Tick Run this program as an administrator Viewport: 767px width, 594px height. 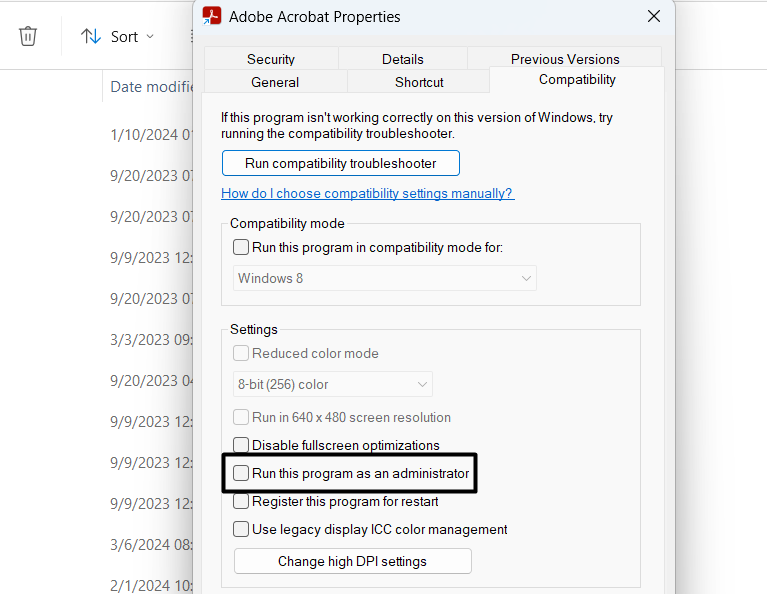pyautogui.click(x=241, y=473)
